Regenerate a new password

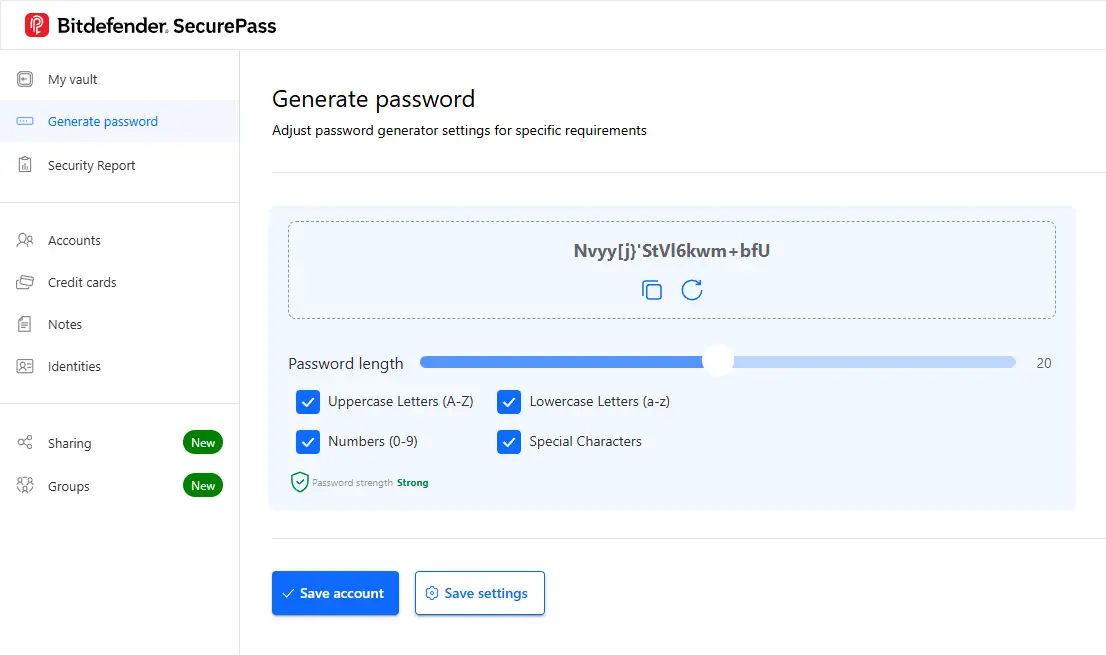[692, 290]
